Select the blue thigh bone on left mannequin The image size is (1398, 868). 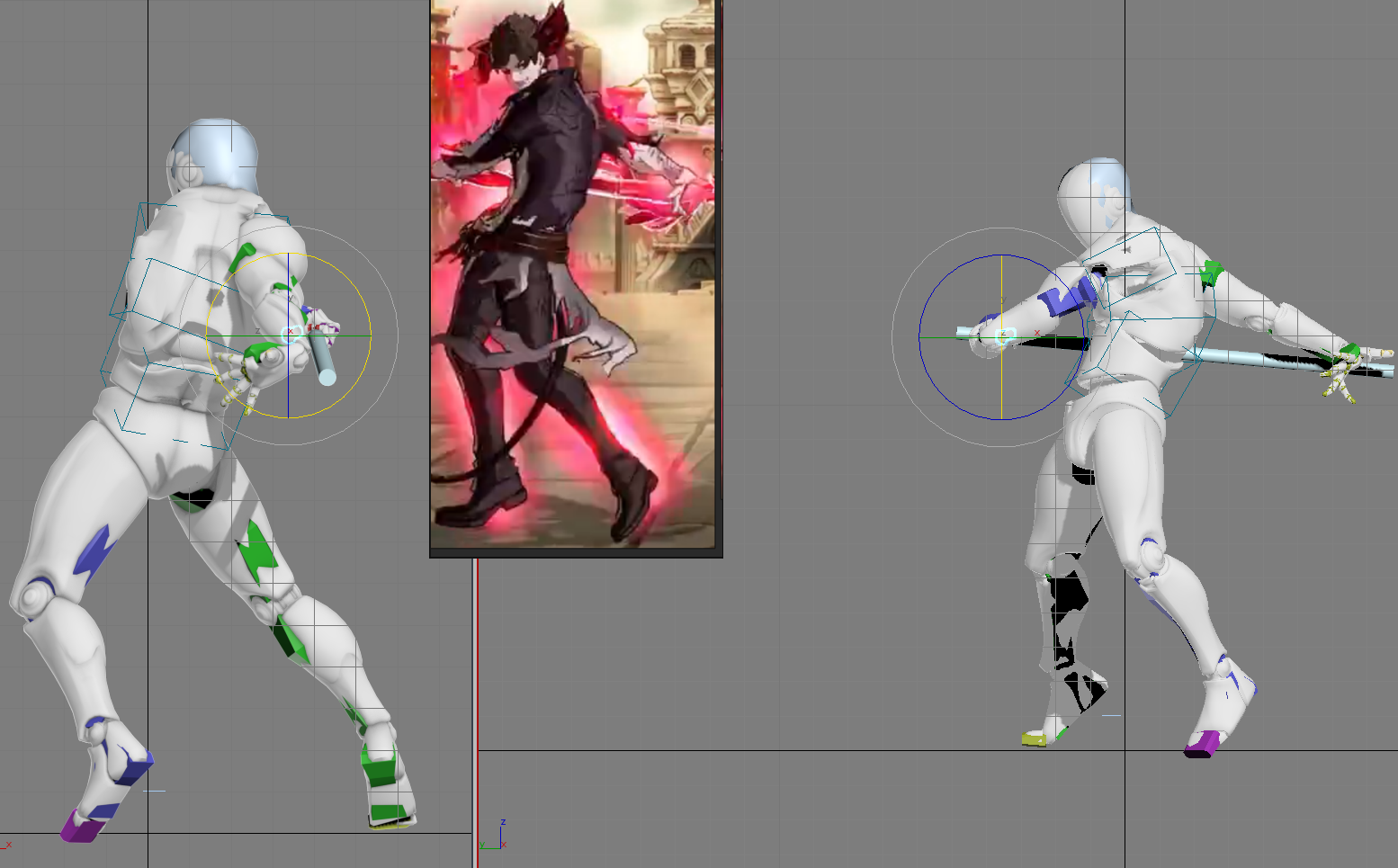pos(94,550)
